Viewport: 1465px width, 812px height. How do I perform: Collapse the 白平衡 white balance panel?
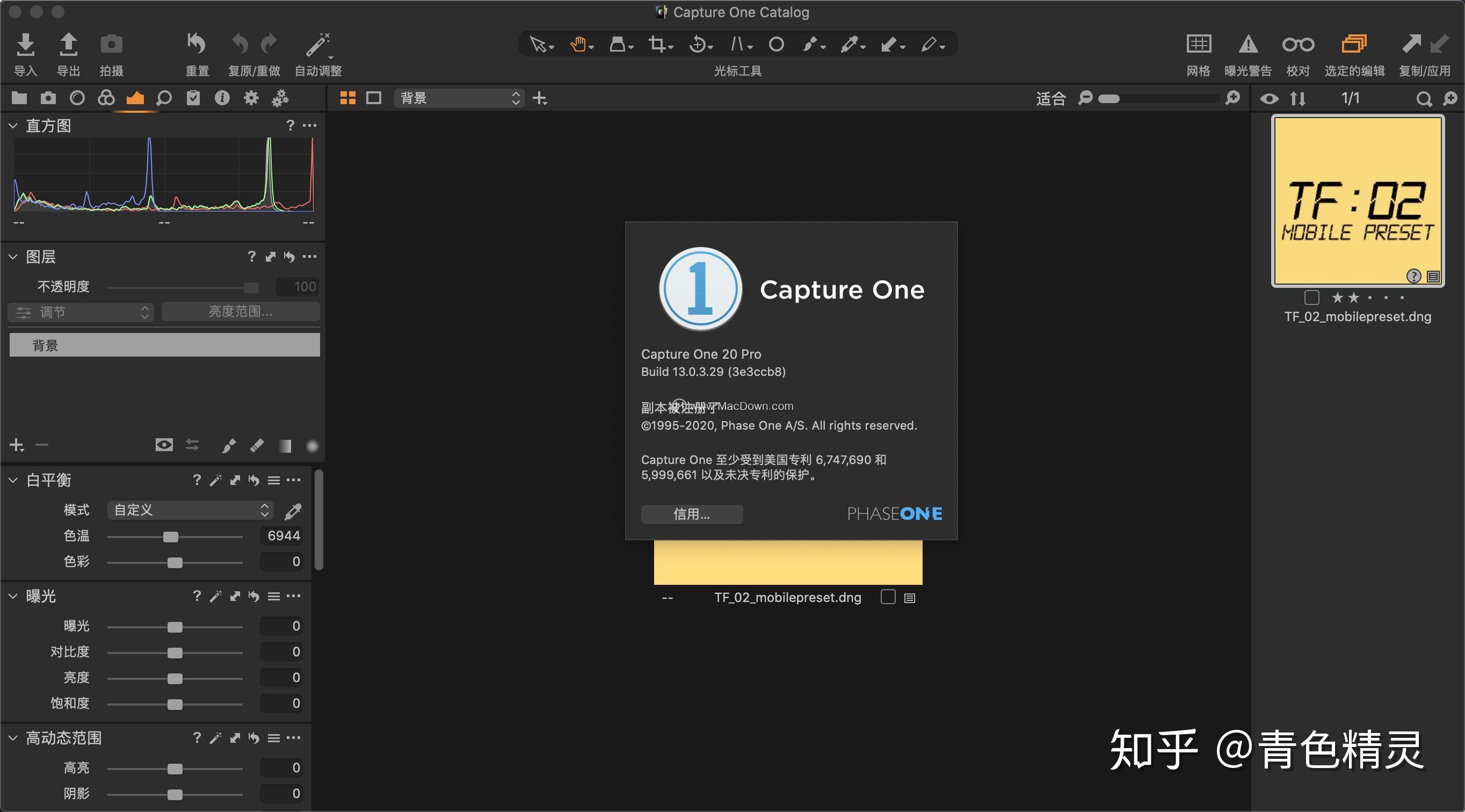point(13,481)
